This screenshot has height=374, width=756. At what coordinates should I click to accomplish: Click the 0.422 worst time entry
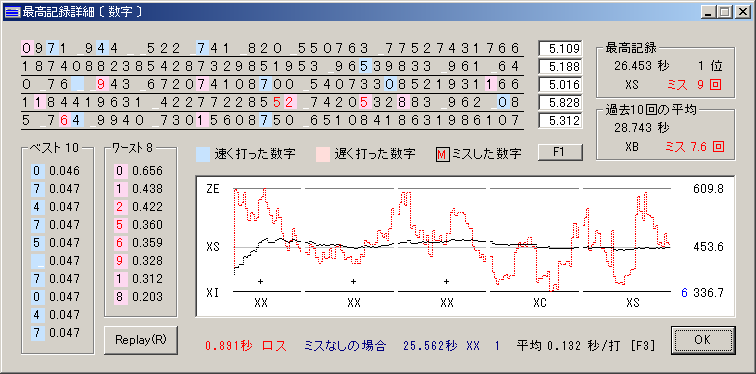point(149,207)
